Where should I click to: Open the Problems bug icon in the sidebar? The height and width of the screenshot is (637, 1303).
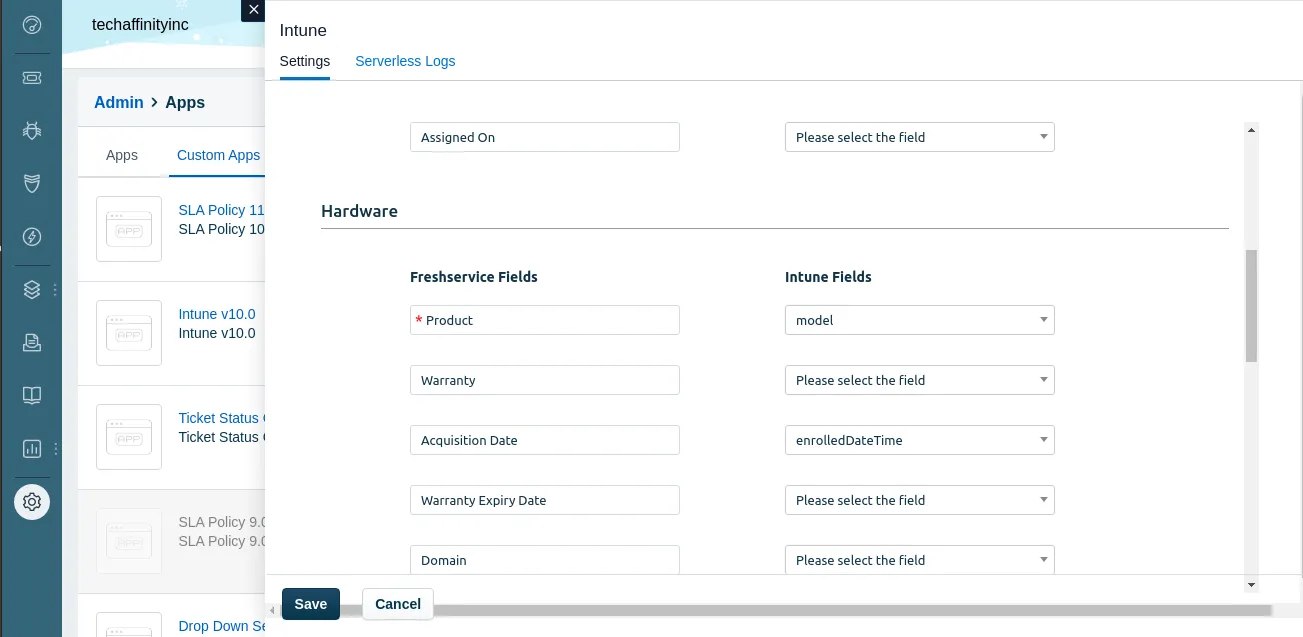coord(31,130)
